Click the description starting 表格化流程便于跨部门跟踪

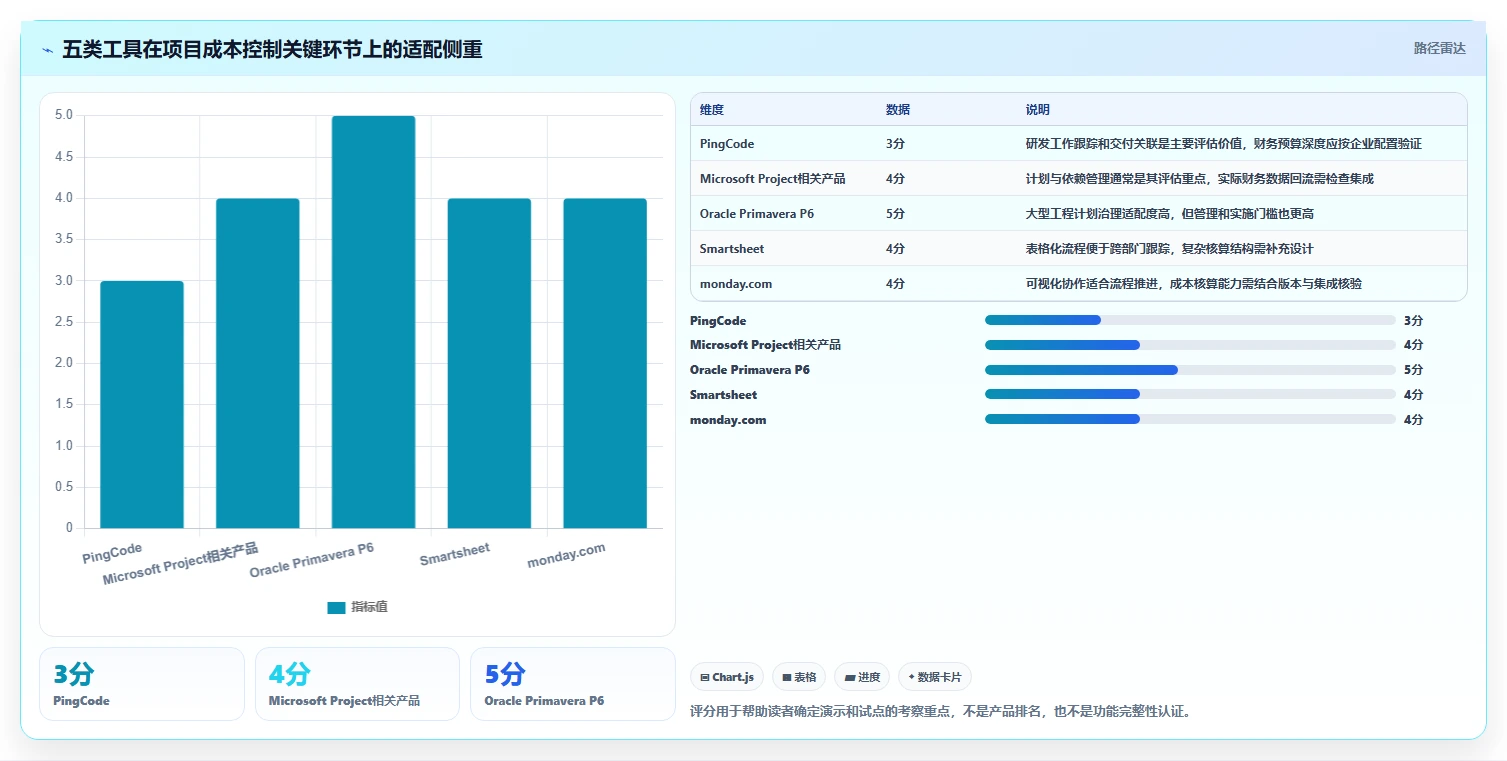[x=1170, y=249]
